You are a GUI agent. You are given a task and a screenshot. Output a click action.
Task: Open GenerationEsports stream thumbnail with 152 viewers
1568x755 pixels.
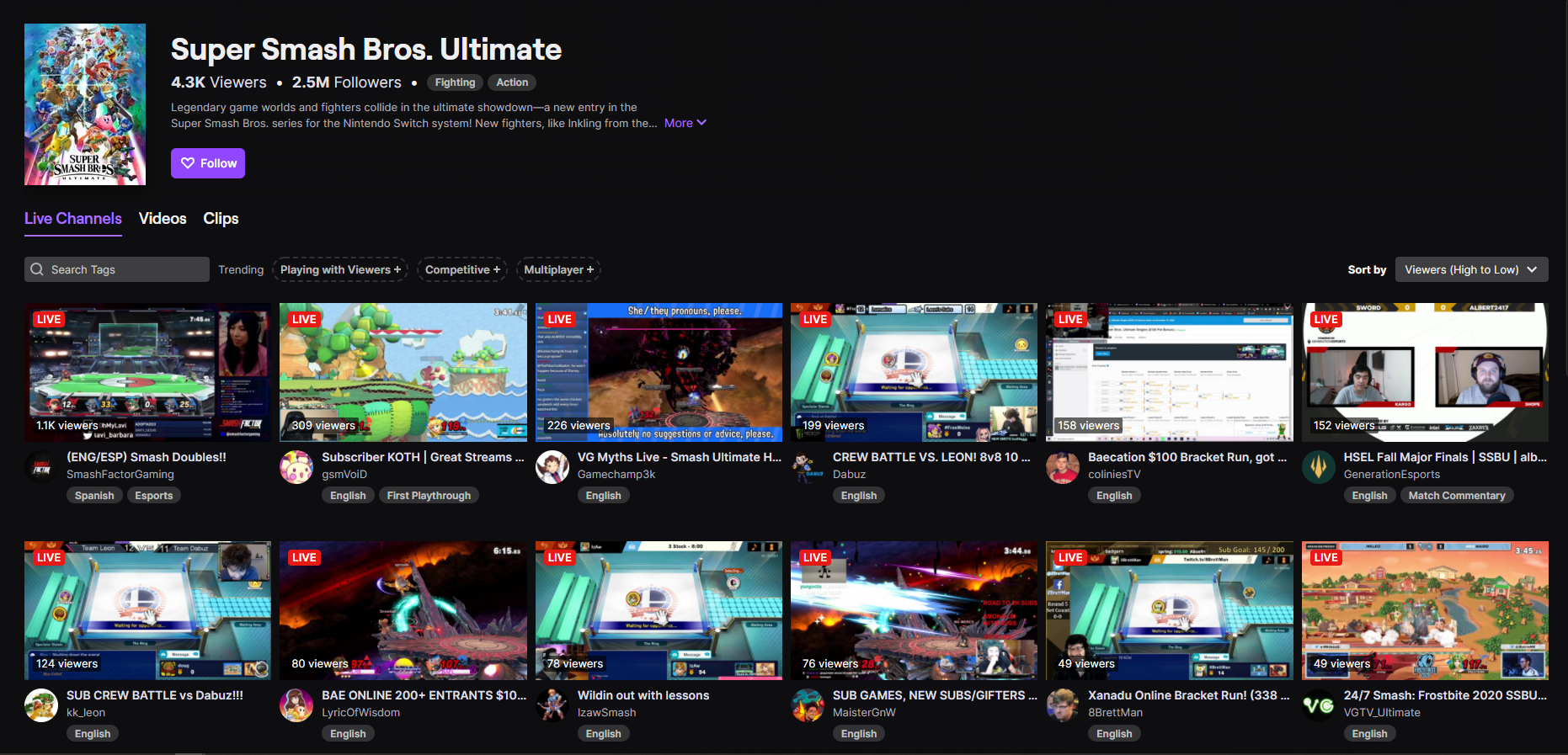[1425, 372]
